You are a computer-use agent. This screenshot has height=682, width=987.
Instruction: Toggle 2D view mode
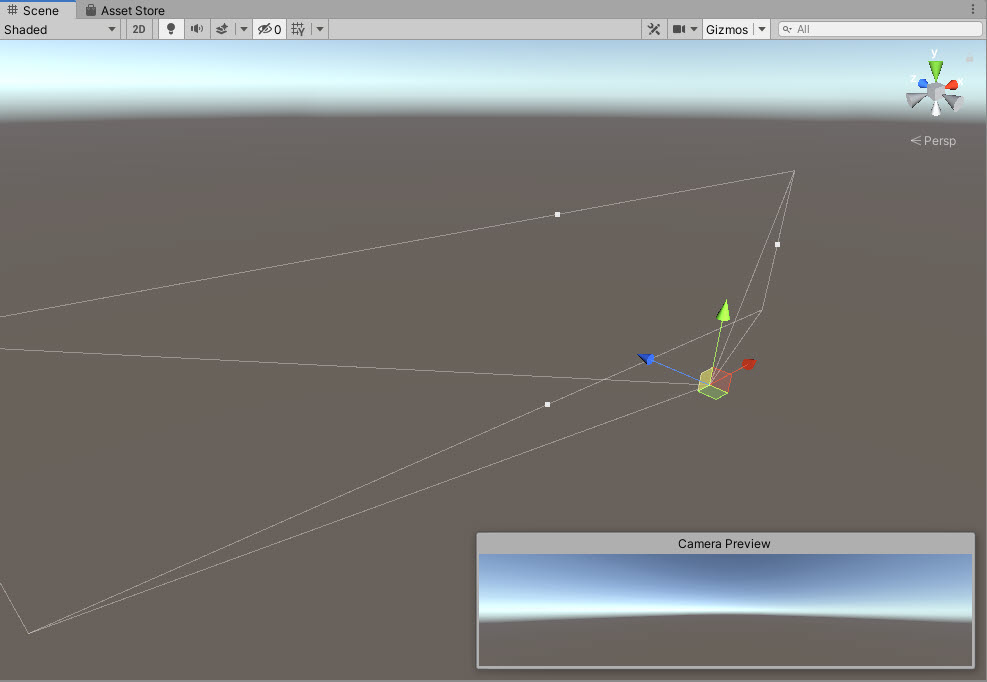coord(139,30)
